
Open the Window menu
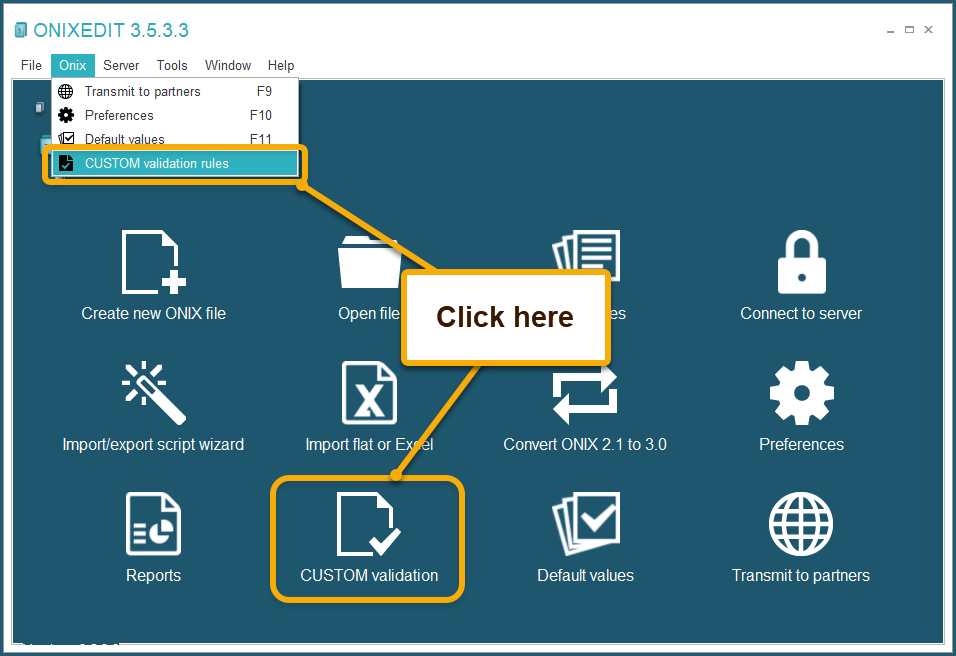(228, 65)
